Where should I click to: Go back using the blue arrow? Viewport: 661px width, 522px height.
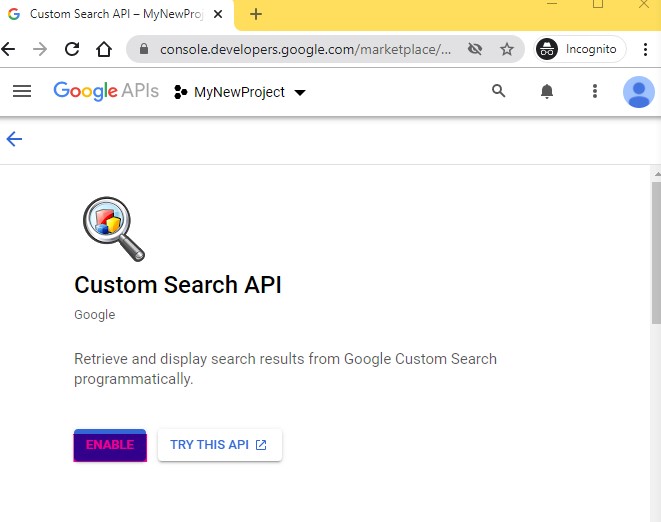(x=14, y=139)
